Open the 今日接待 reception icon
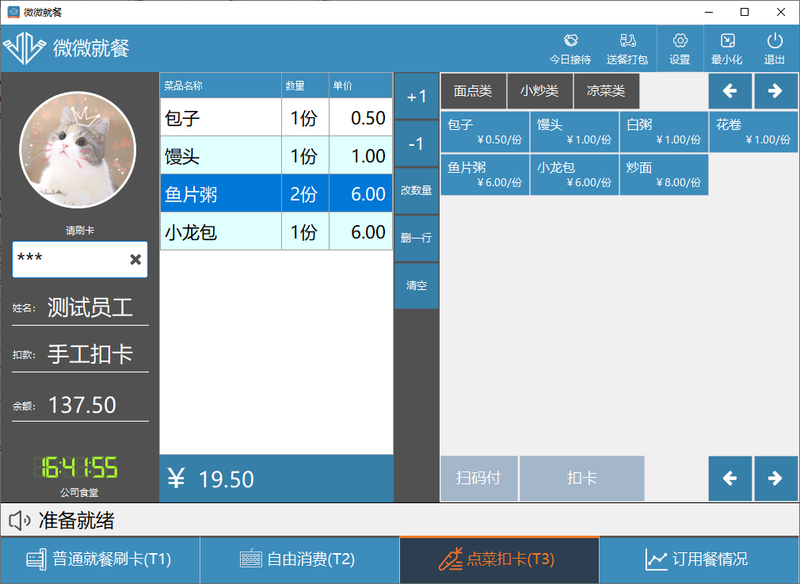The height and width of the screenshot is (584, 800). click(x=570, y=49)
